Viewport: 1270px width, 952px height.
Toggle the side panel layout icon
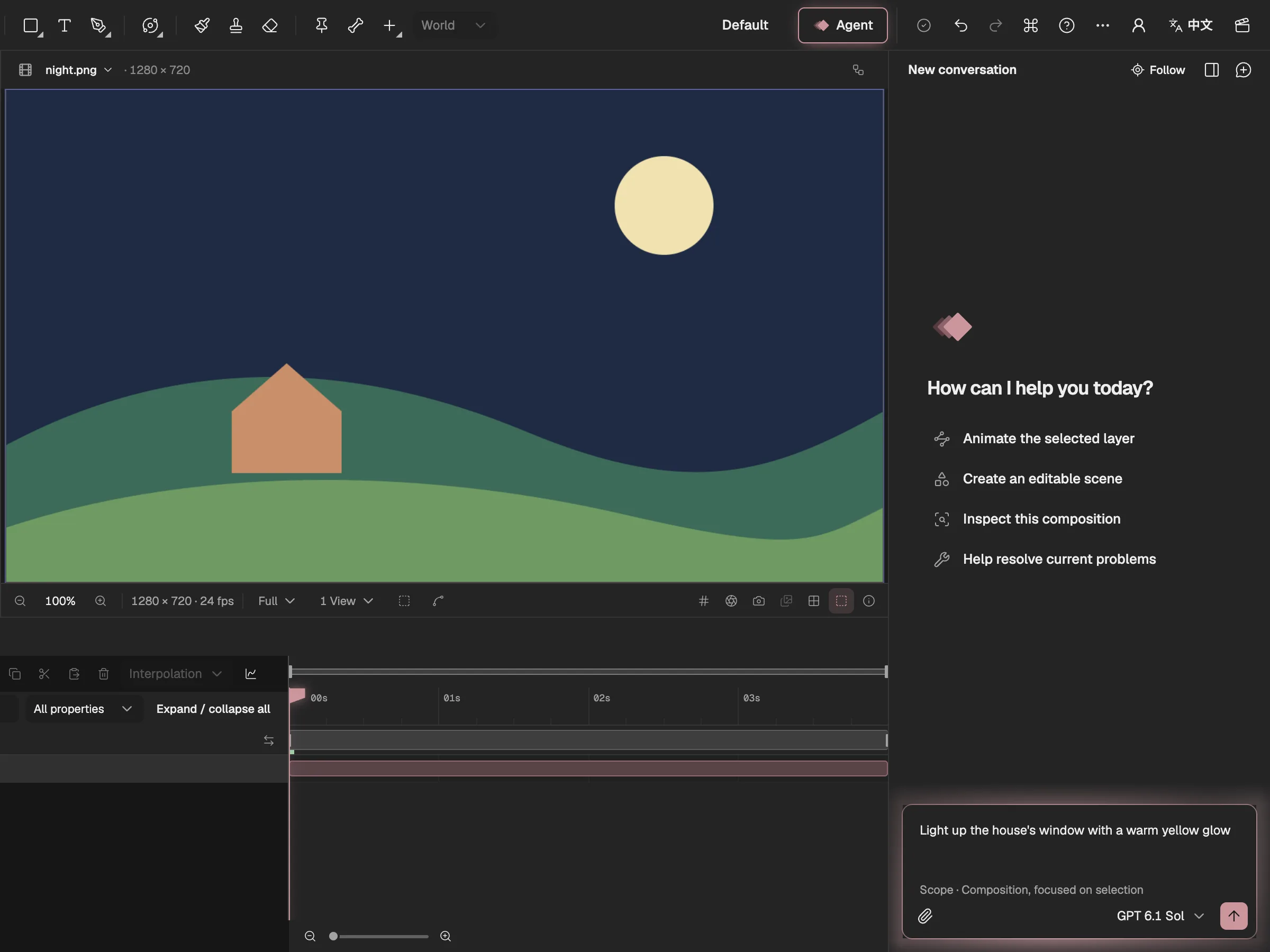pos(1211,70)
